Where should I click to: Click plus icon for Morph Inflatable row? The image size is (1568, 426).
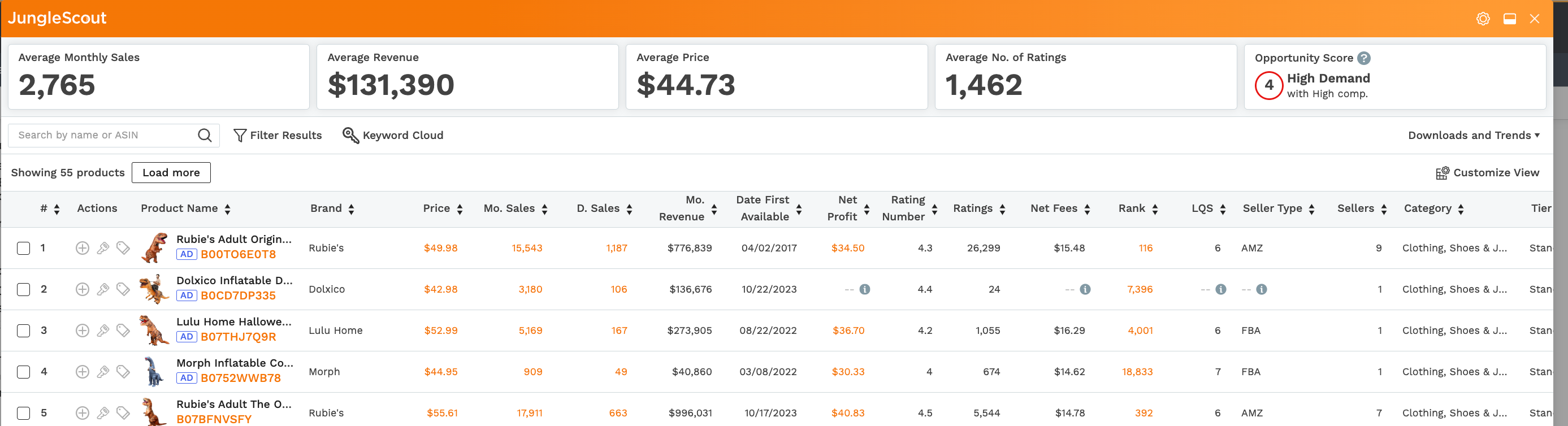(x=82, y=372)
